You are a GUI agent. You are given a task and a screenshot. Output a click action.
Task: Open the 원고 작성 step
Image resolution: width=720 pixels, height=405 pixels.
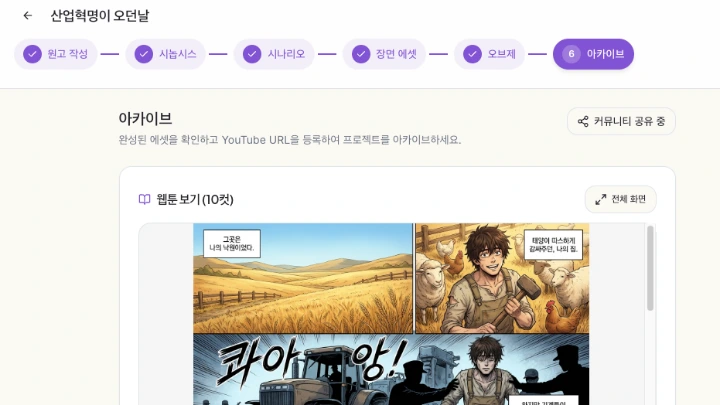point(56,54)
